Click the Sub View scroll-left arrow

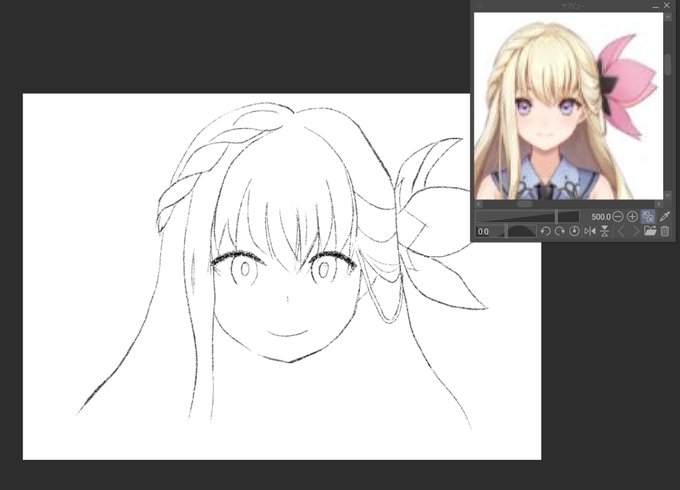pos(478,204)
